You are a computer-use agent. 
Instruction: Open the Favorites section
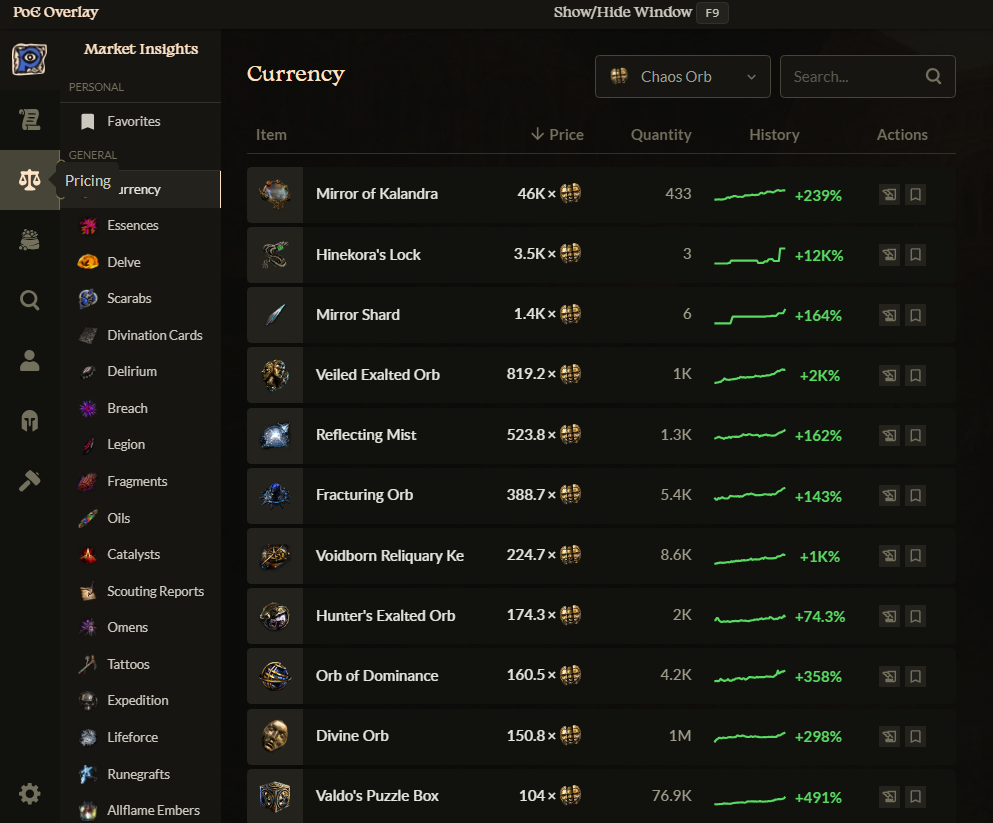coord(133,121)
